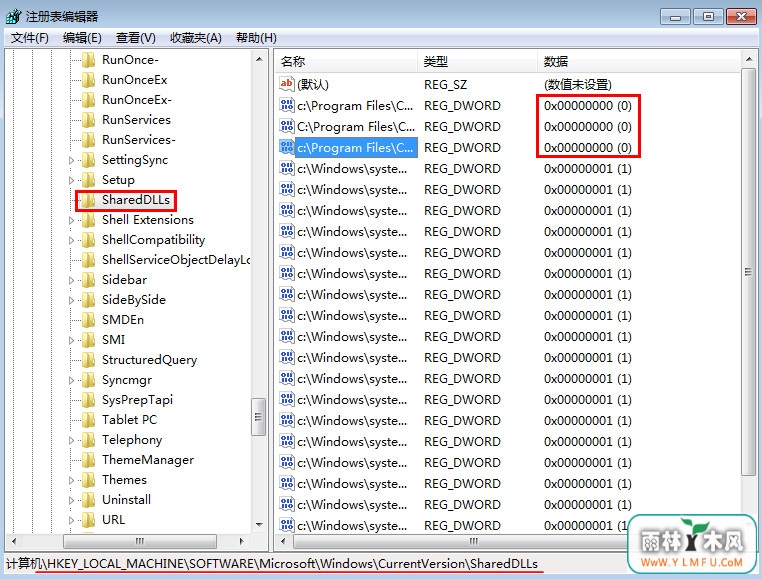Viewport: 762px width, 579px height.
Task: Minimize the Registry Editor window
Action: (x=675, y=17)
